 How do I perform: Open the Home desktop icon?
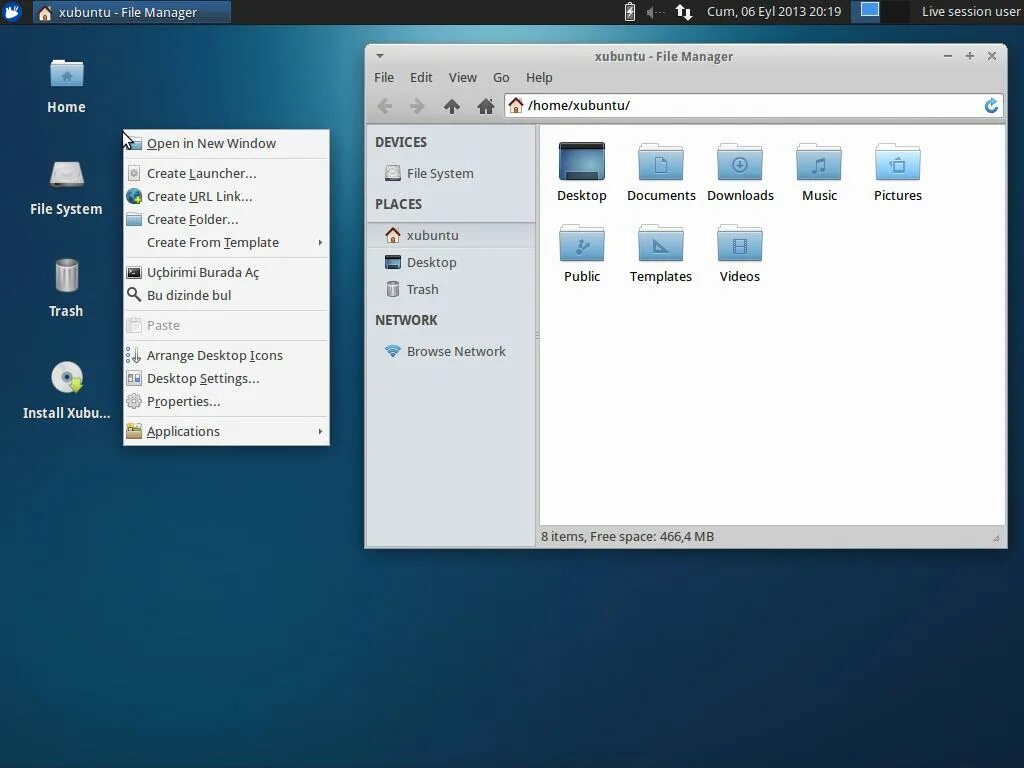point(66,85)
